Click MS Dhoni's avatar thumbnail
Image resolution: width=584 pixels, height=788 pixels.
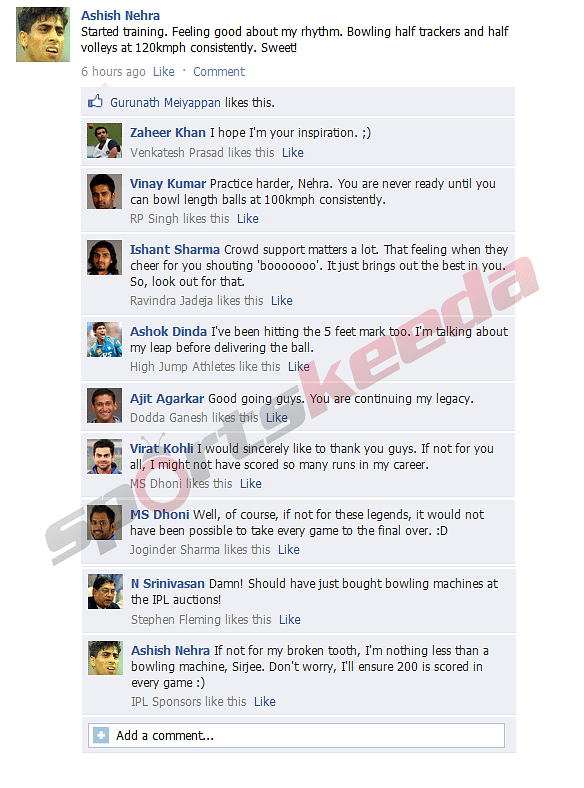(105, 523)
